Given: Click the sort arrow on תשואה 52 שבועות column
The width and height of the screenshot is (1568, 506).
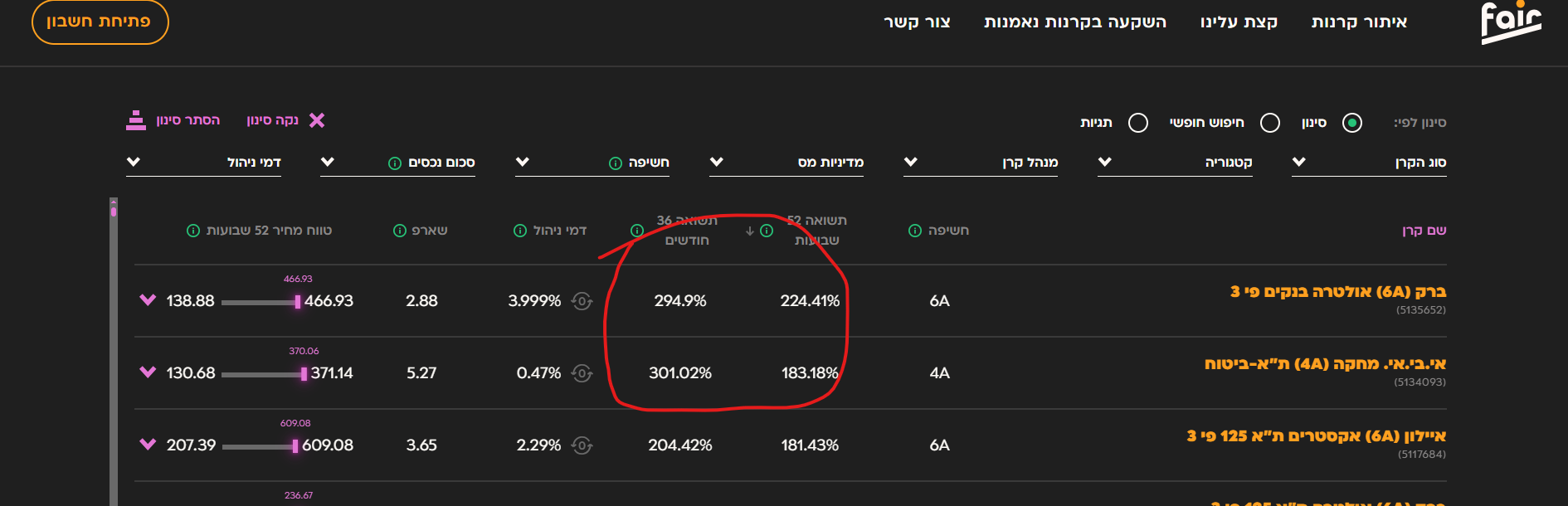Looking at the screenshot, I should click(750, 230).
